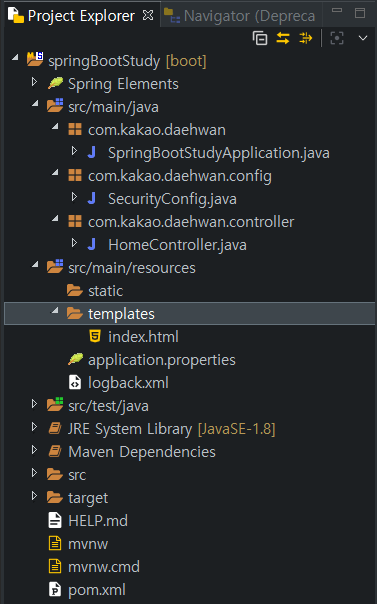Click the logback.xml file icon
The image size is (377, 604).
[75, 383]
